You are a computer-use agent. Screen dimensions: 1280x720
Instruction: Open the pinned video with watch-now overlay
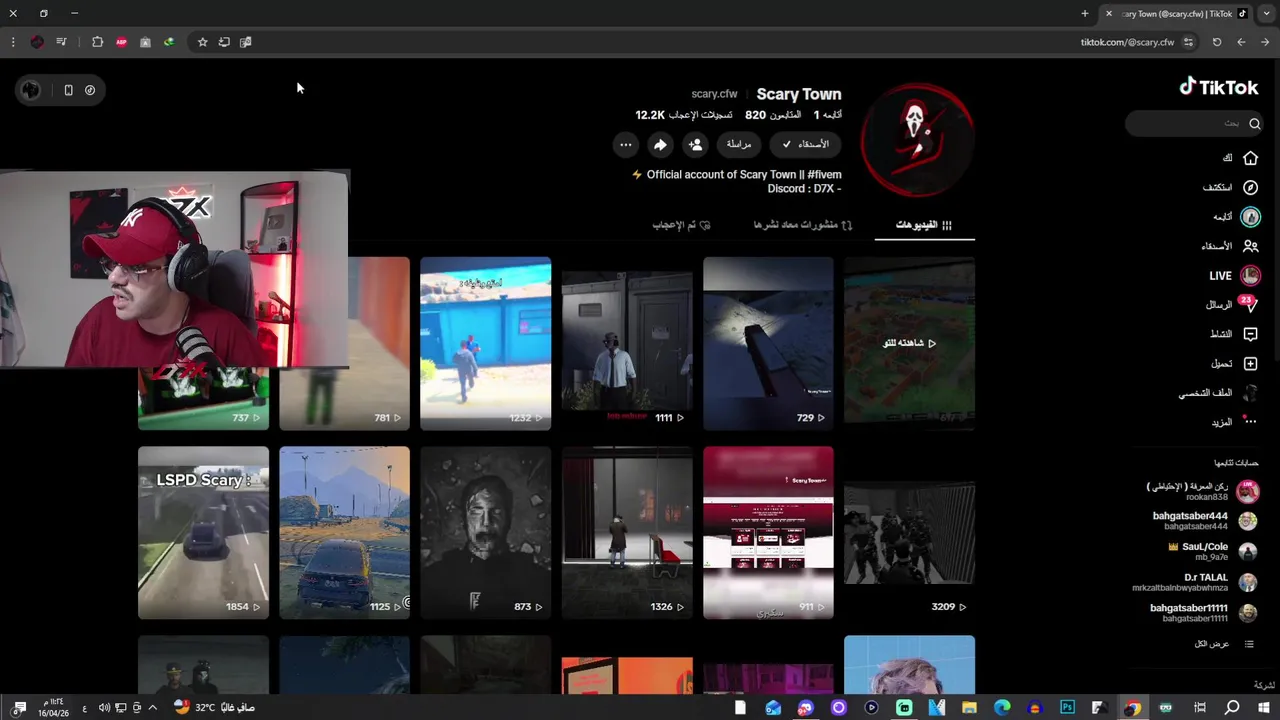click(909, 343)
